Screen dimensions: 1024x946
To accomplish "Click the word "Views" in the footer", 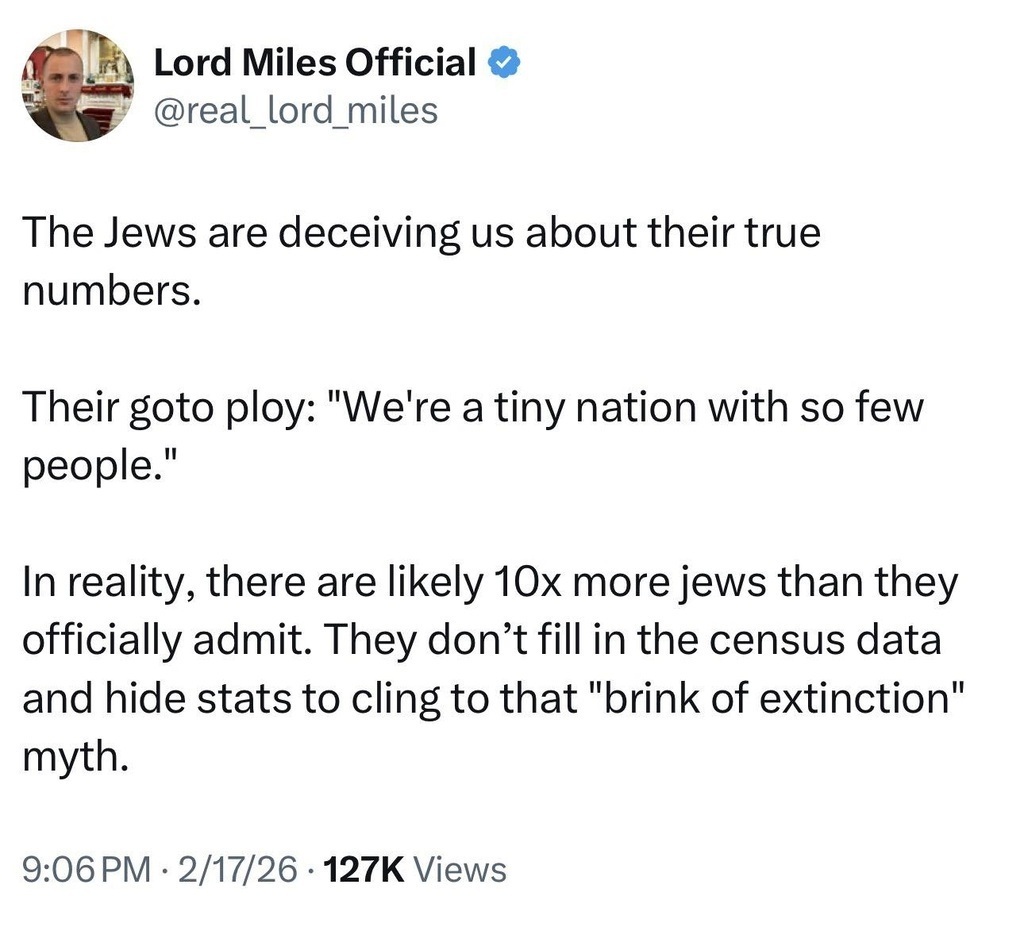I will 460,870.
